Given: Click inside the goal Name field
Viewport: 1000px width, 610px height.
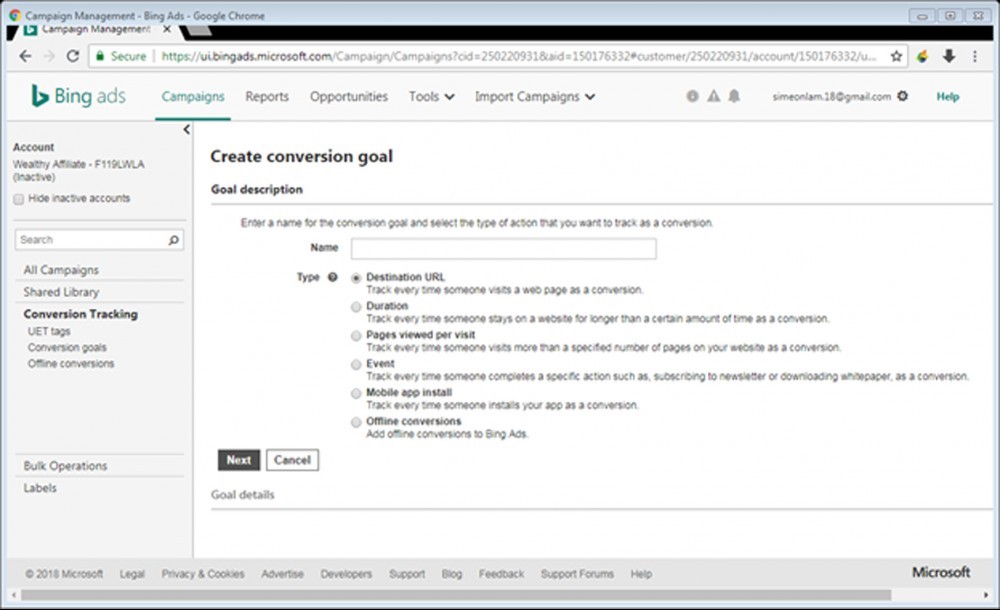Looking at the screenshot, I should click(x=503, y=248).
